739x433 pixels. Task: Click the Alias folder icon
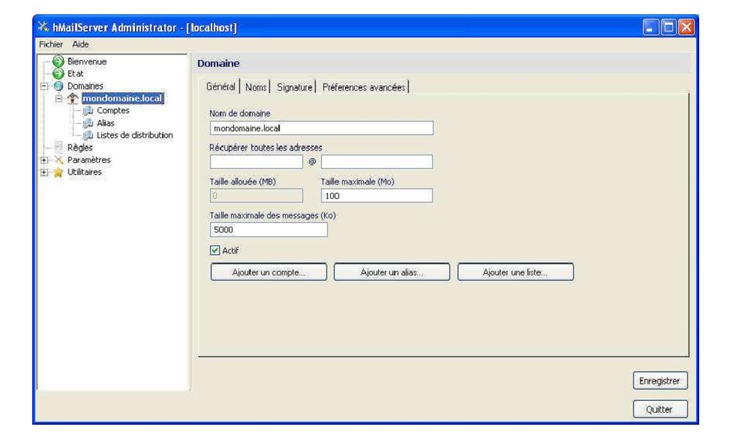click(x=88, y=123)
